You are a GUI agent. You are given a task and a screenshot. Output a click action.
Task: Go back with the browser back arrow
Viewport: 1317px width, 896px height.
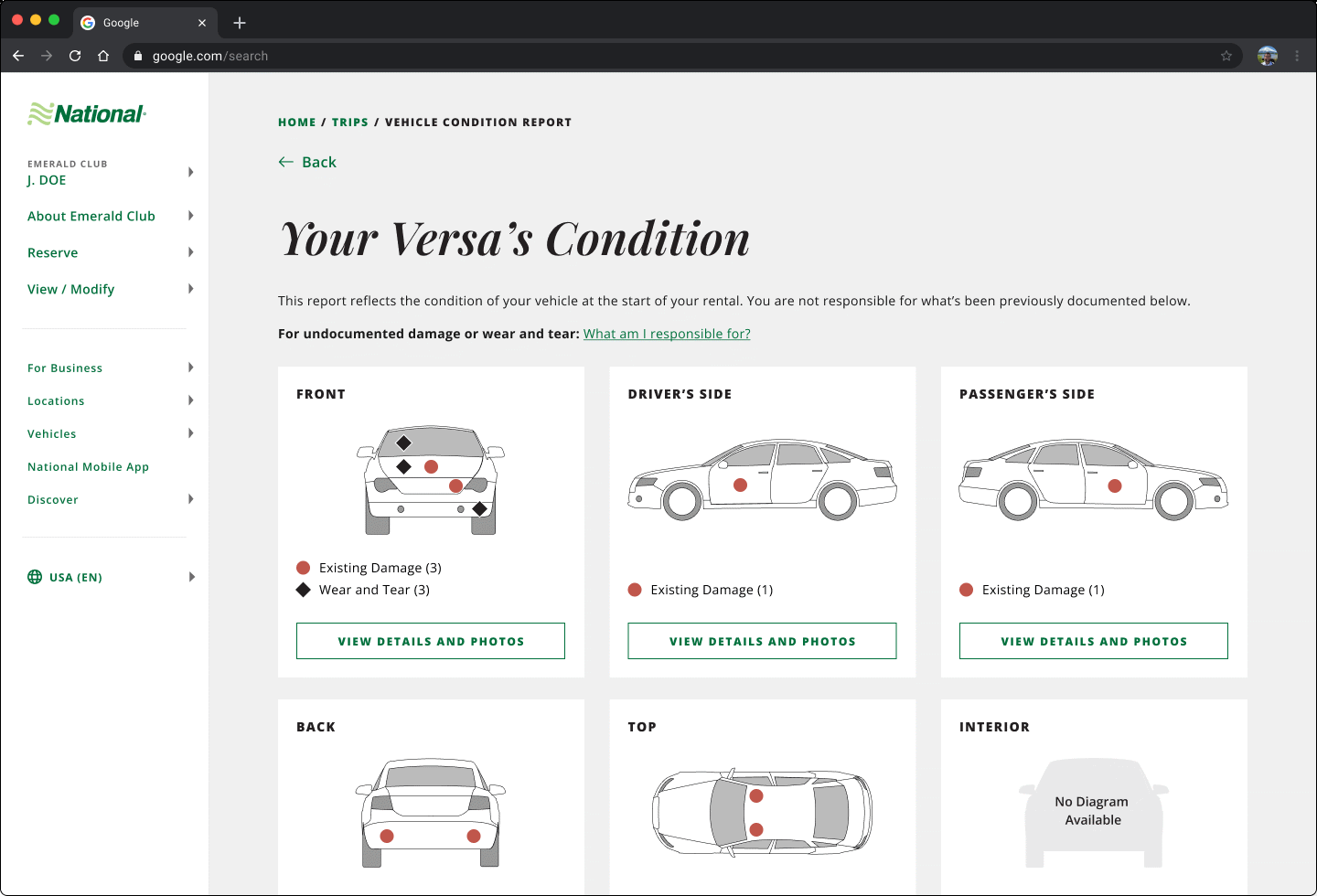click(18, 56)
